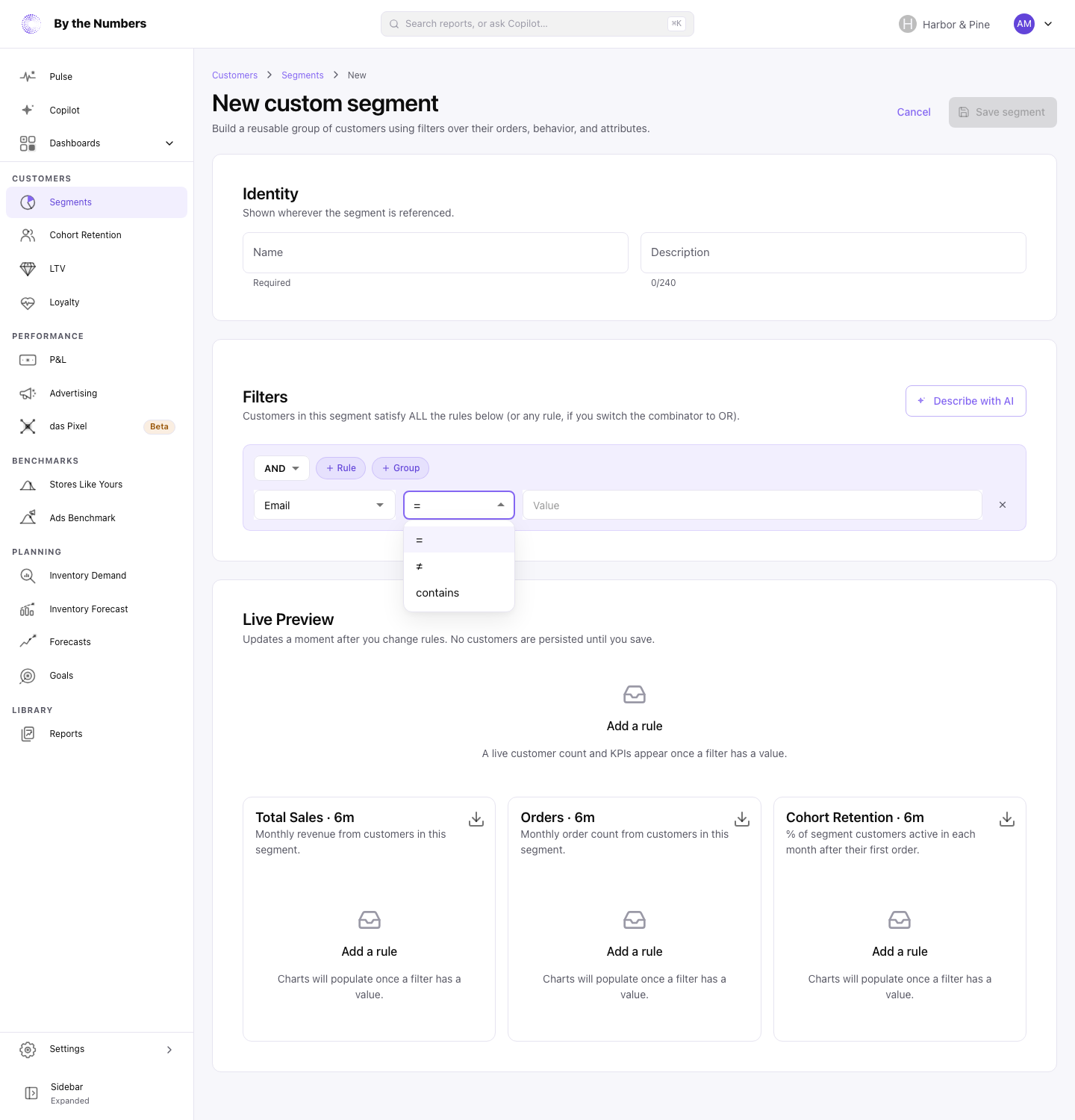This screenshot has width=1075, height=1120.
Task: Click the Loyalty heart icon
Action: coord(28,302)
